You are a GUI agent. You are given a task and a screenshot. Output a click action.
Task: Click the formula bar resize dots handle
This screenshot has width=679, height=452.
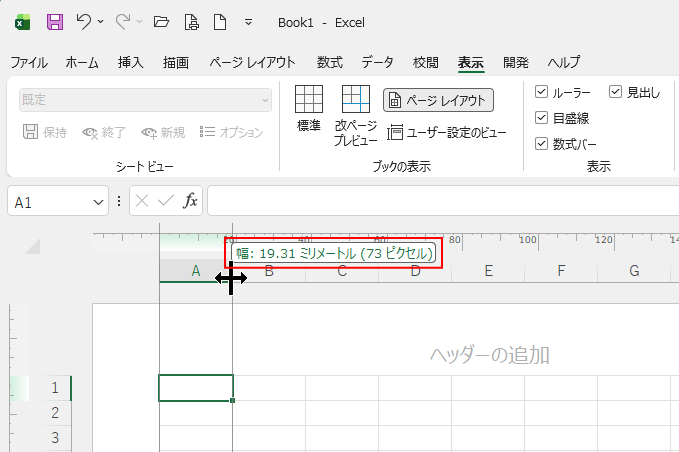[119, 201]
